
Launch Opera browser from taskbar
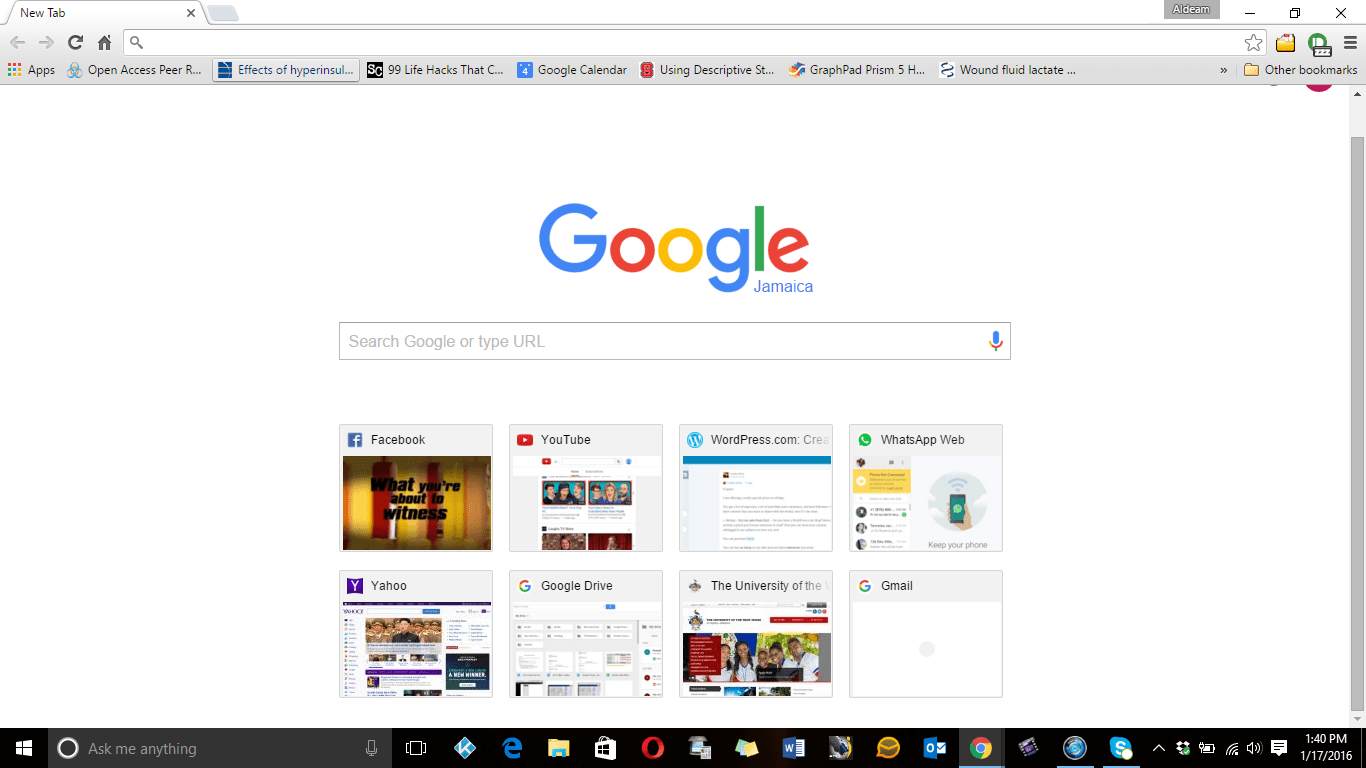(x=652, y=748)
